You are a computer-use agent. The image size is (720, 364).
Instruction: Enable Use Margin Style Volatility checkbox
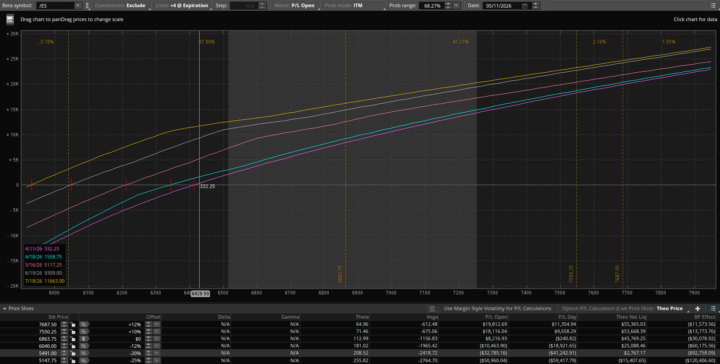tap(432, 308)
